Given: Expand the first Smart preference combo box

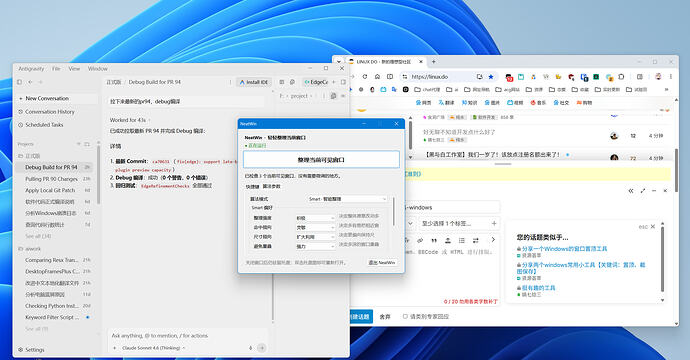Looking at the screenshot, I should pos(315,218).
